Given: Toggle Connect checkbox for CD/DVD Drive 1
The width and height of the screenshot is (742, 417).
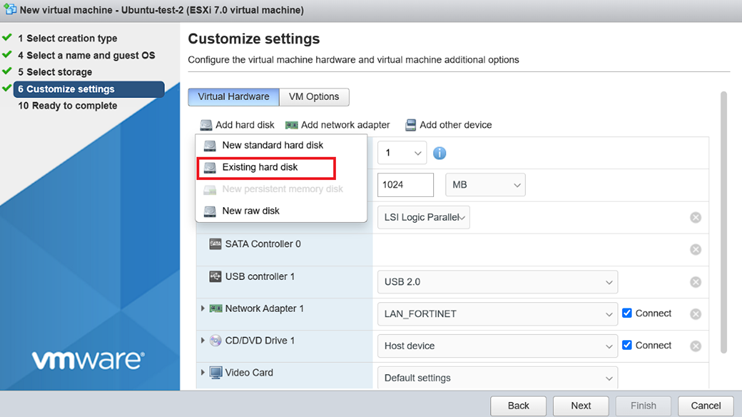Looking at the screenshot, I should (627, 345).
